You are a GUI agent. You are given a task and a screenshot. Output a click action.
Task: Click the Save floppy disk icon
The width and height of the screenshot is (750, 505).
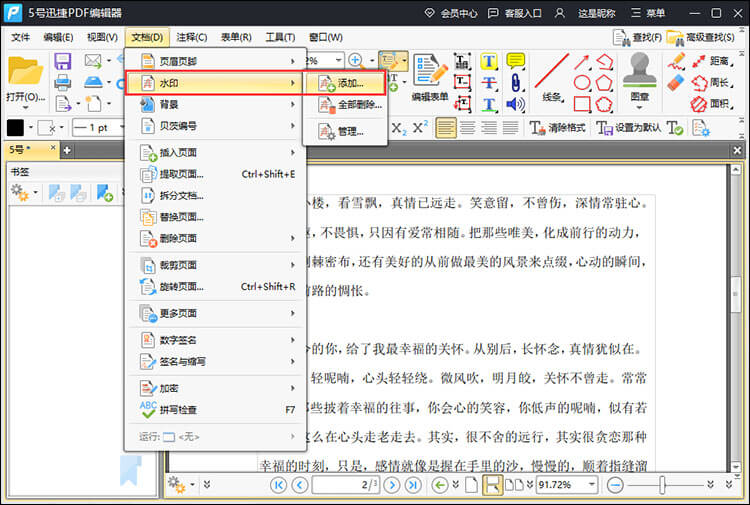[x=63, y=62]
